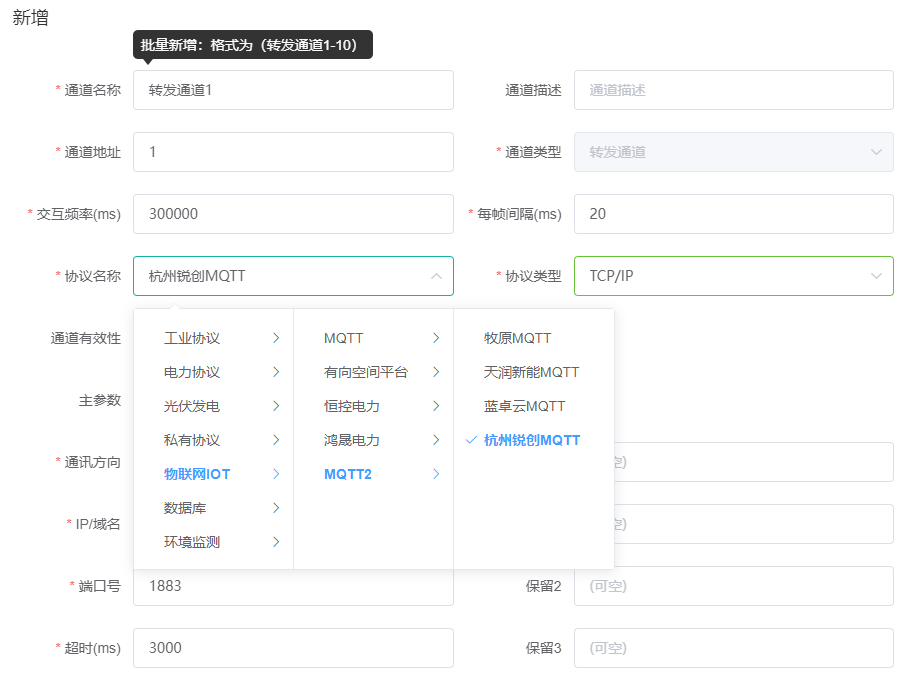The height and width of the screenshot is (684, 911).
Task: Click the 保留2 input field
Action: point(734,586)
